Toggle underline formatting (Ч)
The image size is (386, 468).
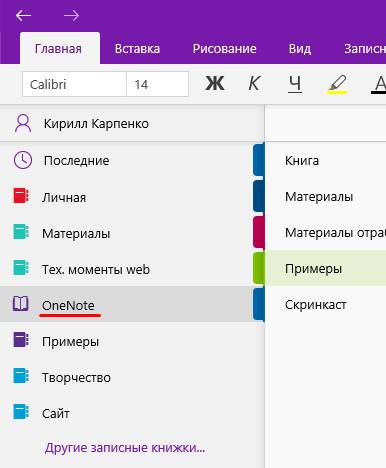tap(295, 84)
